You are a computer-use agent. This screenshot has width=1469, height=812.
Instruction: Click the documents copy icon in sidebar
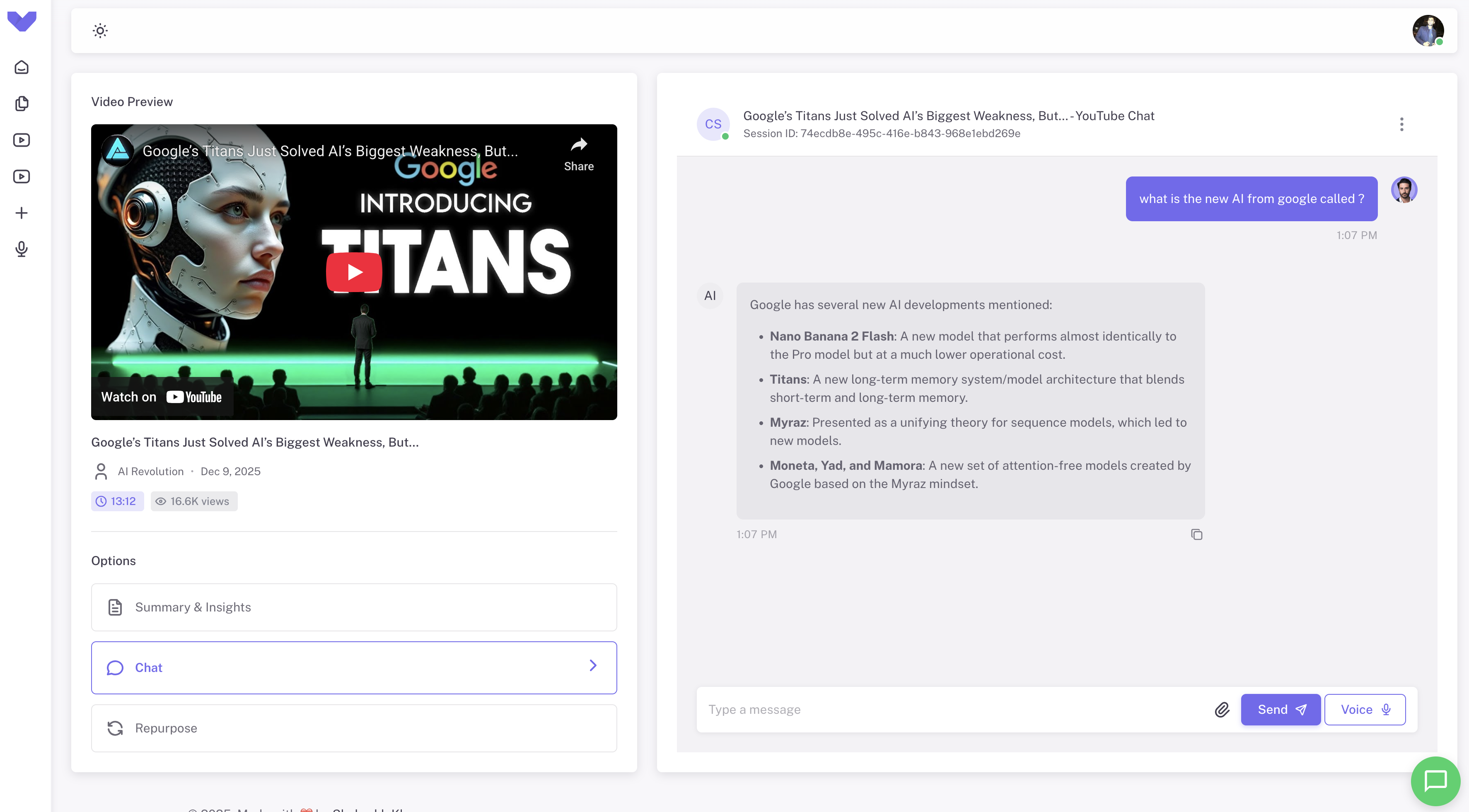[x=22, y=103]
